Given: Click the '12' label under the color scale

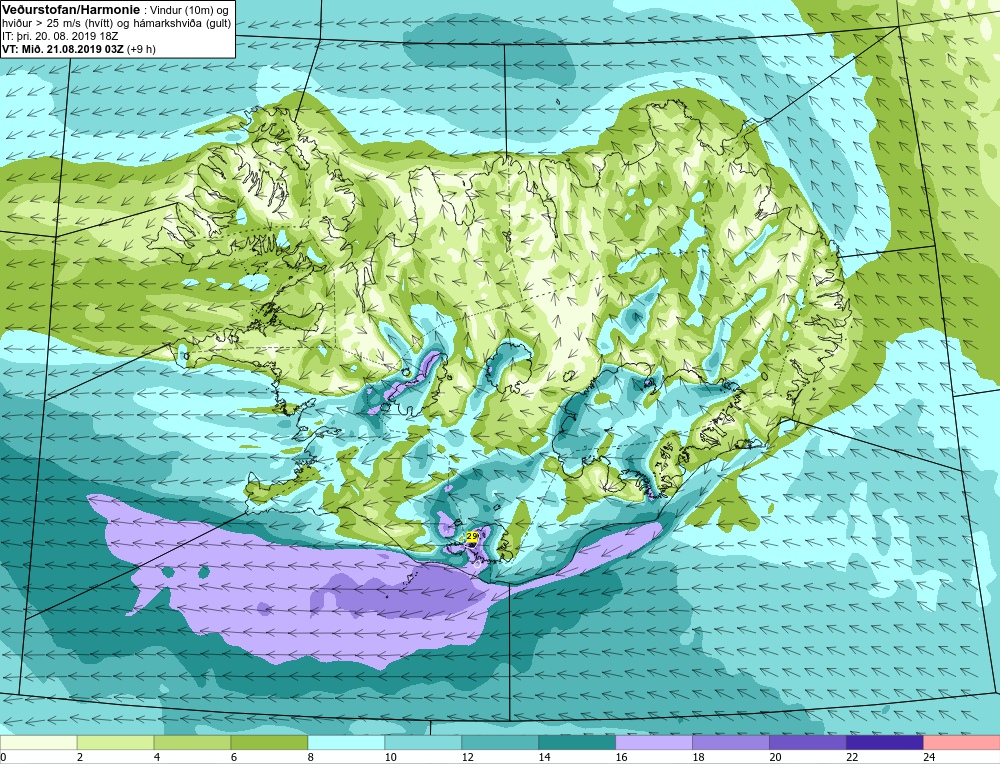Looking at the screenshot, I should 467,757.
